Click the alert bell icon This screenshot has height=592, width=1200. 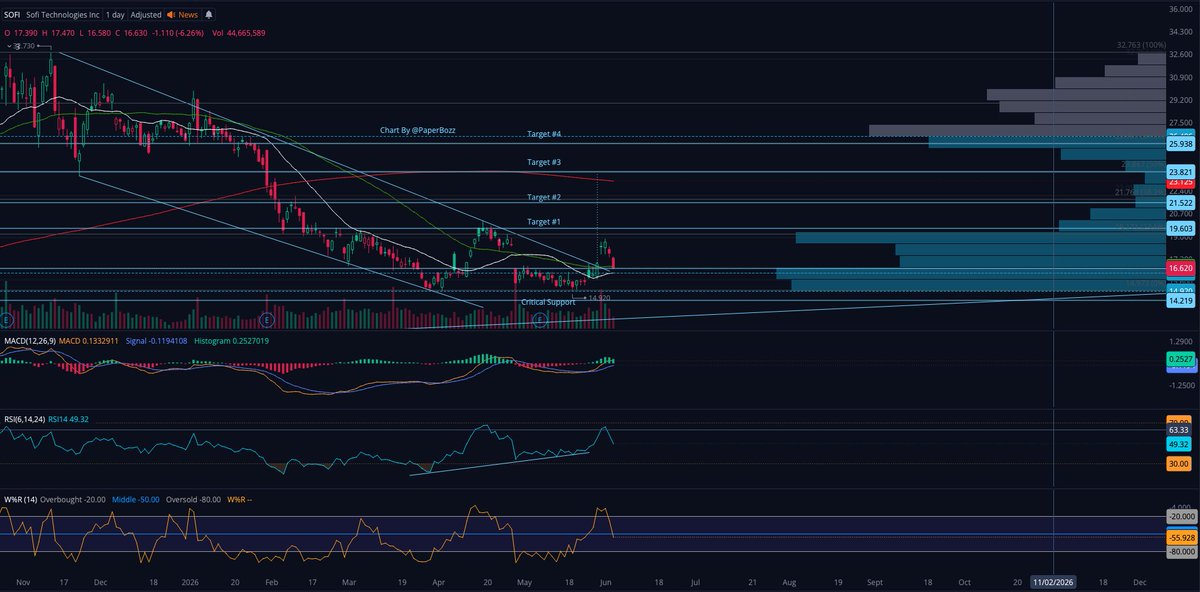[x=208, y=15]
